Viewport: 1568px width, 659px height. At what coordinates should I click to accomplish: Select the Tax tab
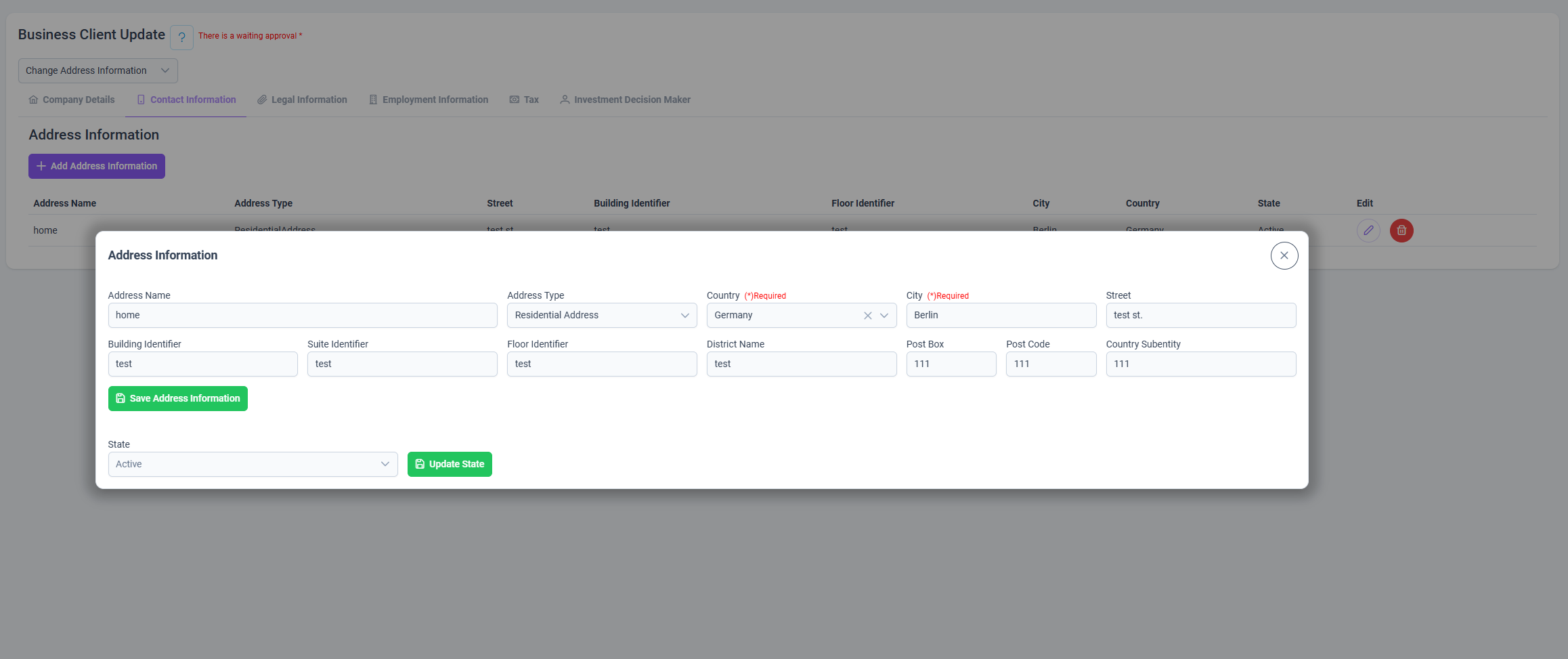[524, 100]
